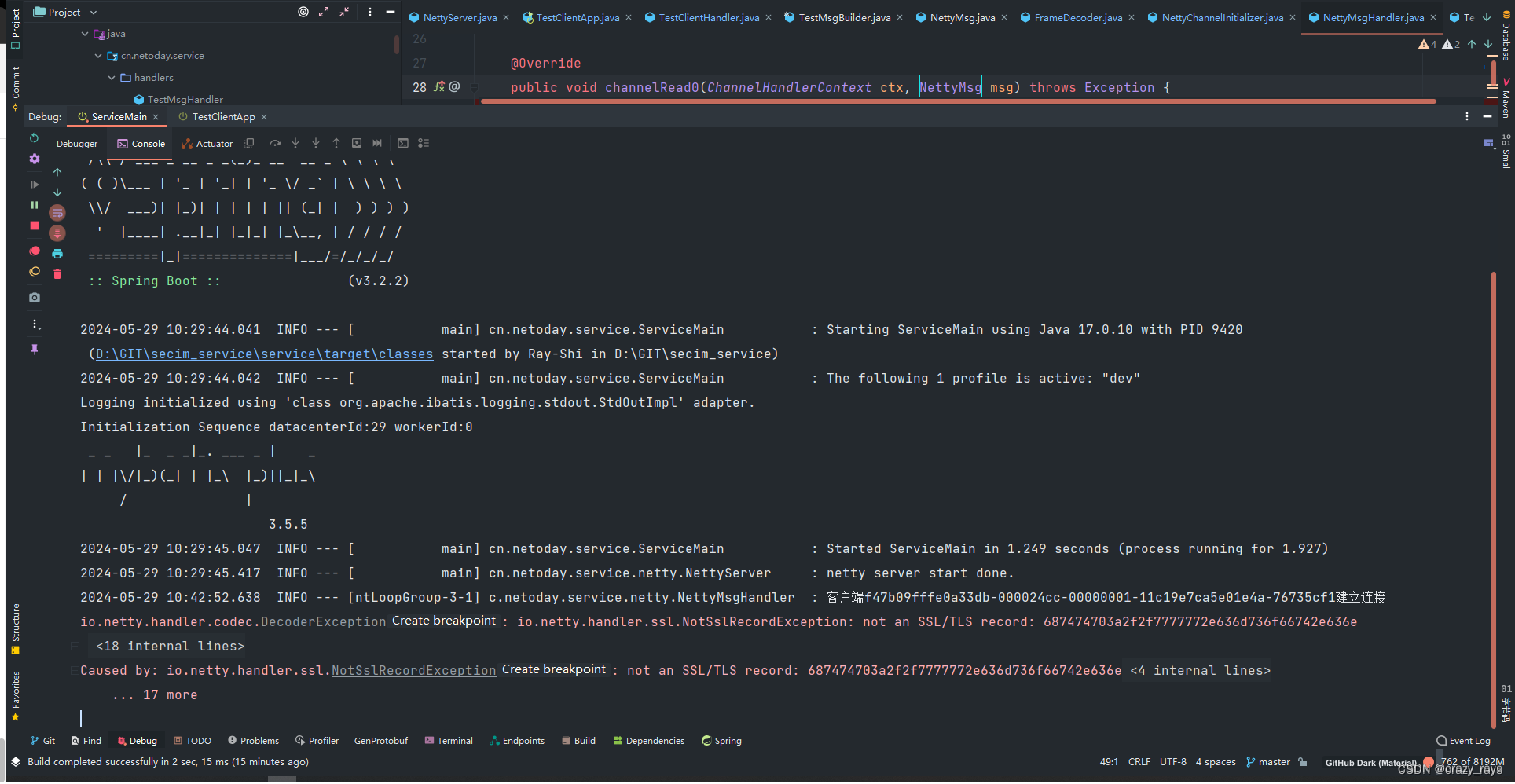Collapse the java folder node

pyautogui.click(x=85, y=34)
